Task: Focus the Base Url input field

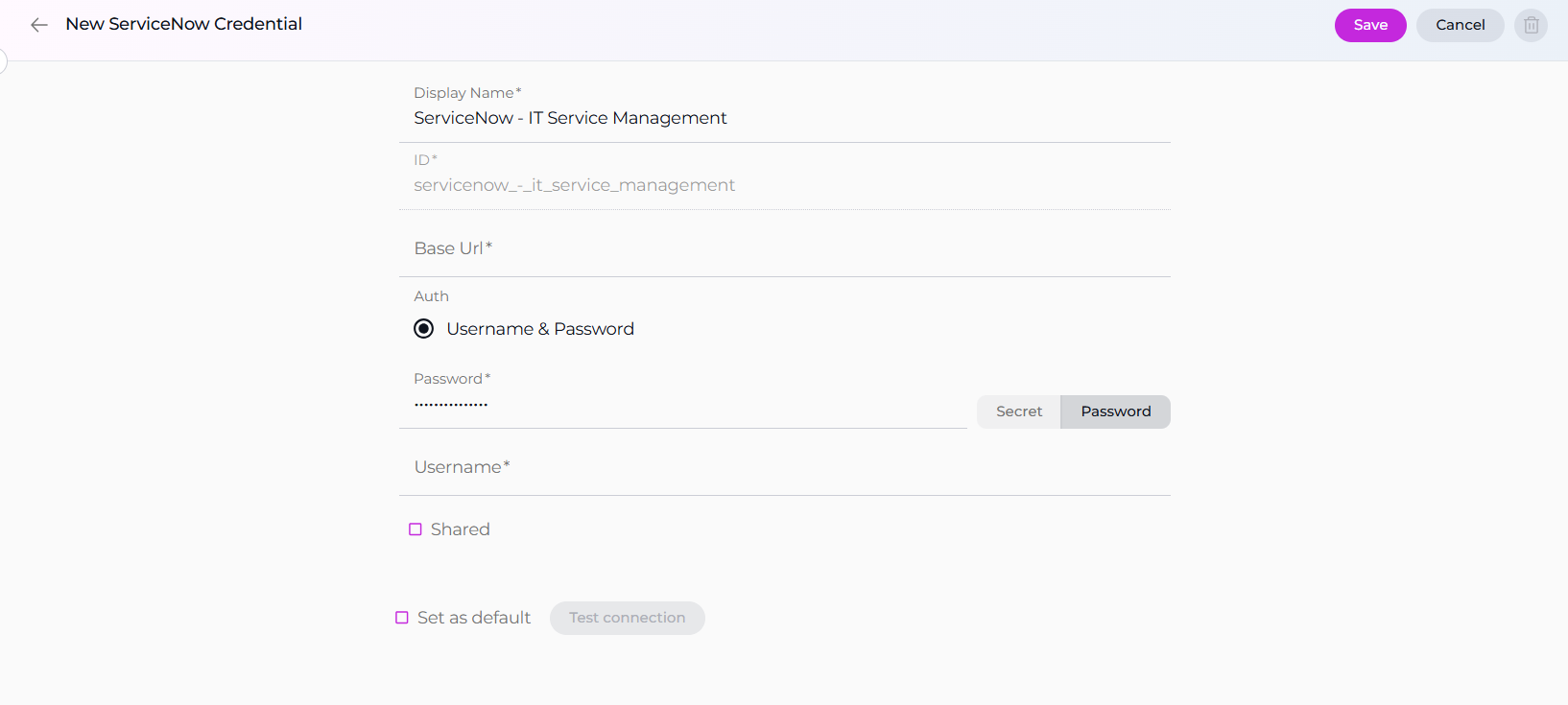Action: (783, 248)
